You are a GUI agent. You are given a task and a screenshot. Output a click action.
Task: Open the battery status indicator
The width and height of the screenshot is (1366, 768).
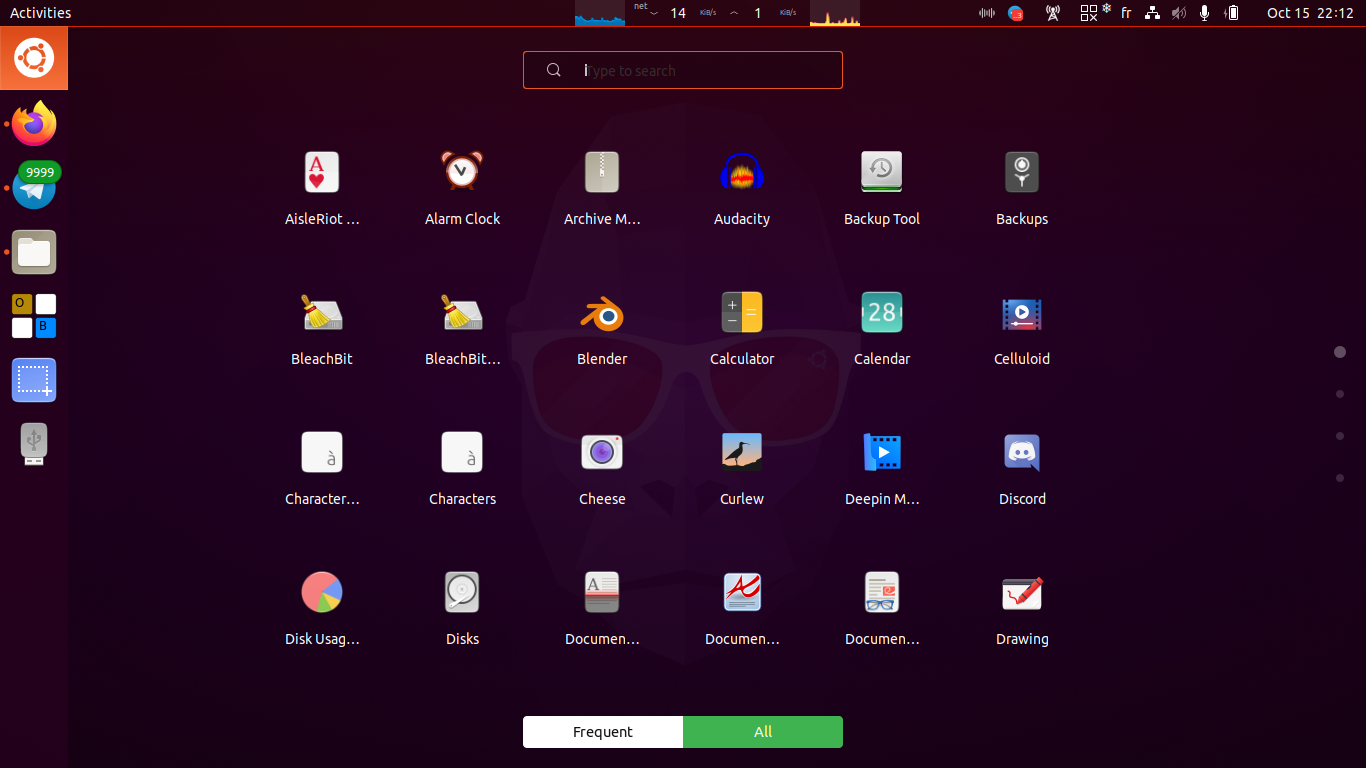pyautogui.click(x=1232, y=13)
